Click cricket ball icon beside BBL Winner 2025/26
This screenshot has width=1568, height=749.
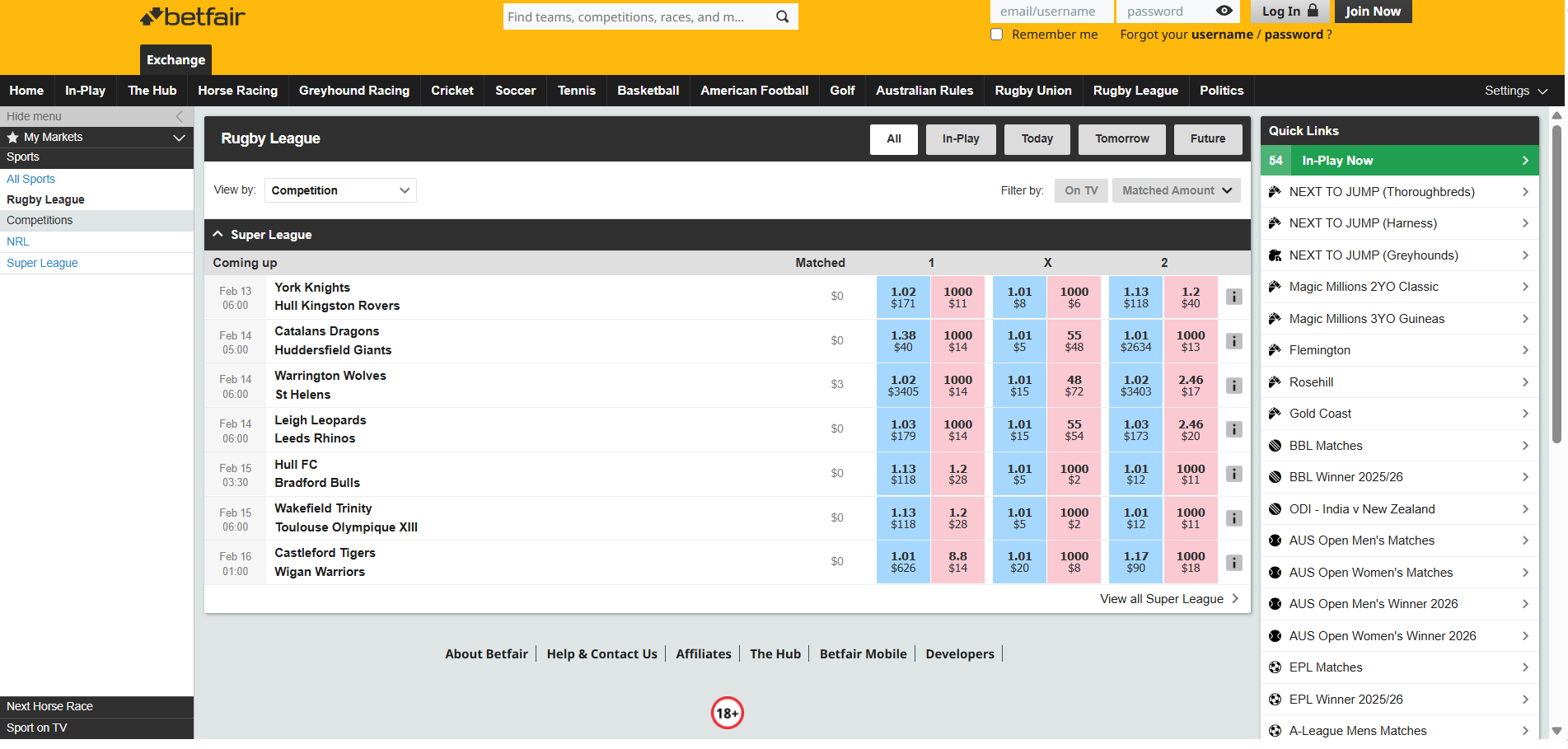pyautogui.click(x=1275, y=477)
